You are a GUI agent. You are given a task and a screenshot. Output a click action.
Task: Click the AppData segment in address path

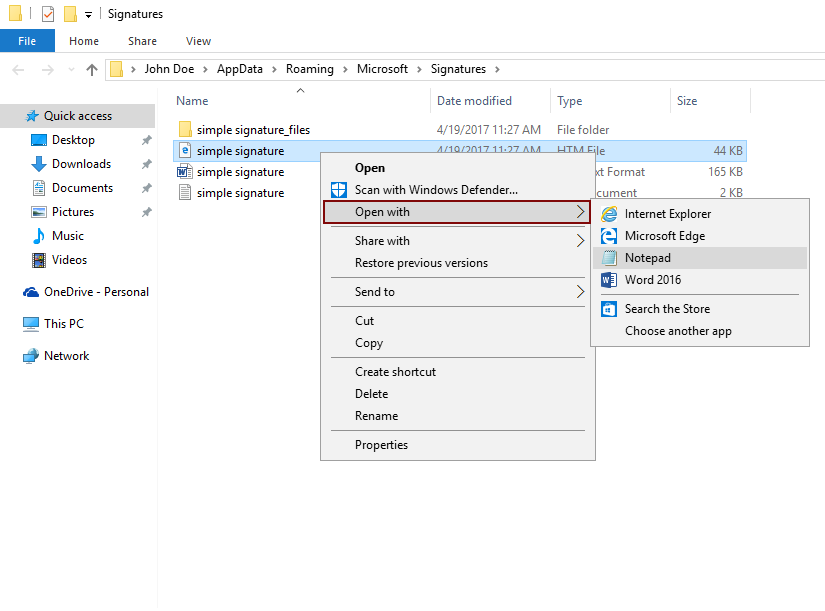click(x=239, y=69)
